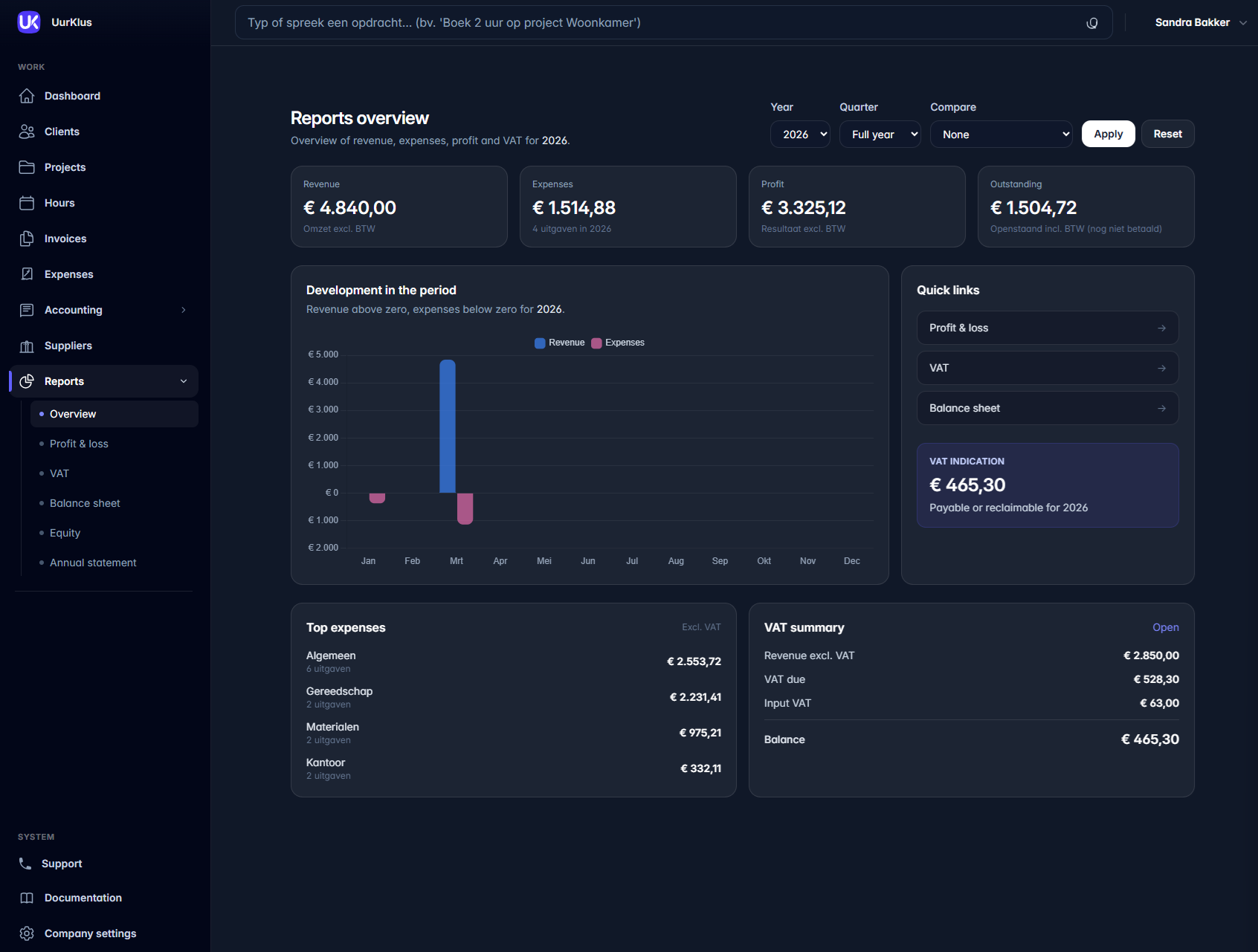Expand the Accounting submenu chevron
Viewport: 1258px width, 952px height.
point(184,310)
